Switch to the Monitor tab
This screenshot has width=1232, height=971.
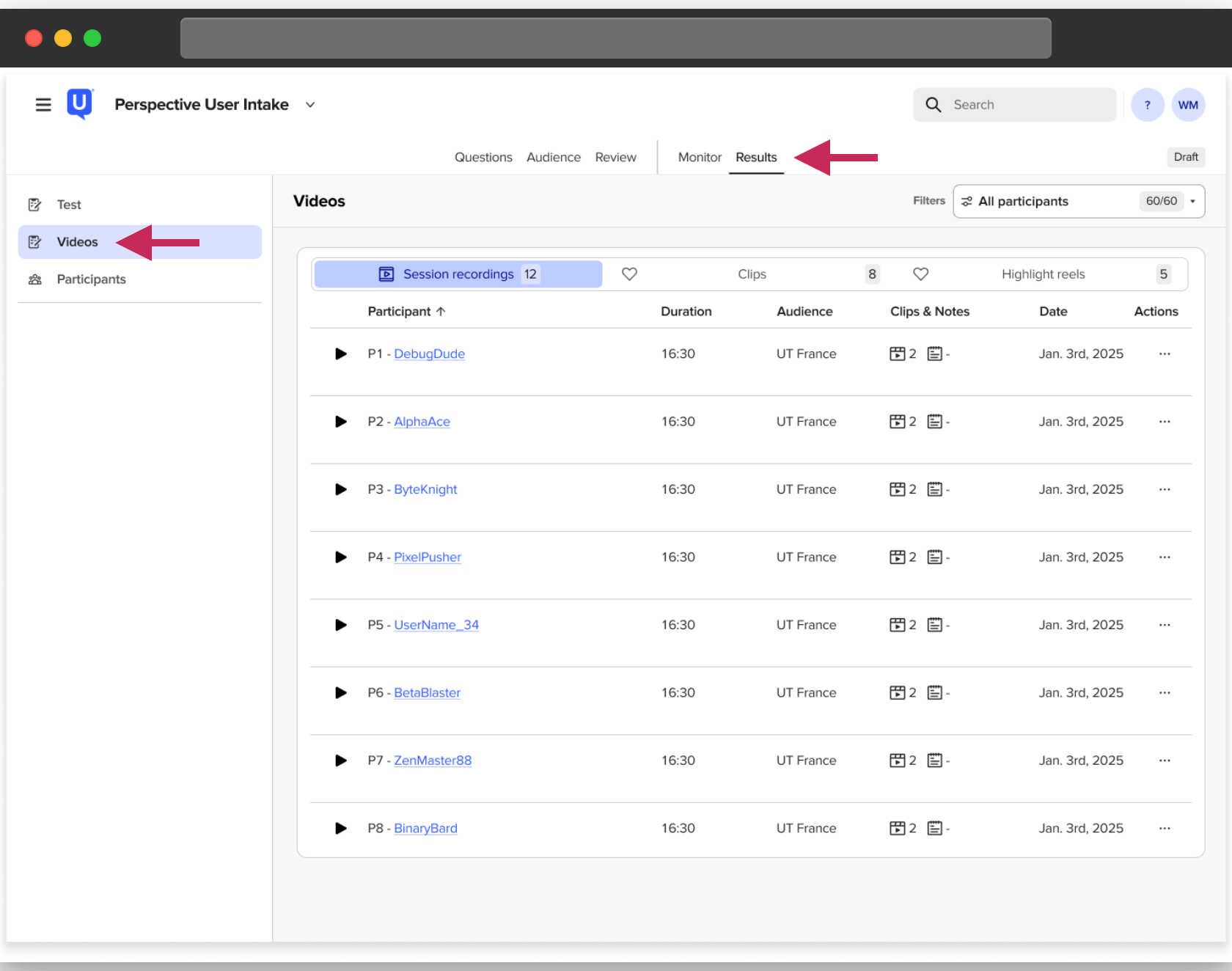pyautogui.click(x=700, y=157)
